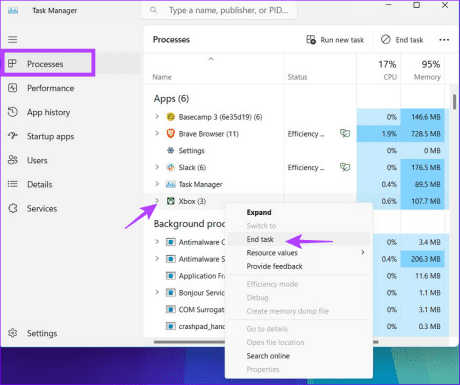
Task: Click Go to details in the context menu
Action: (299, 329)
